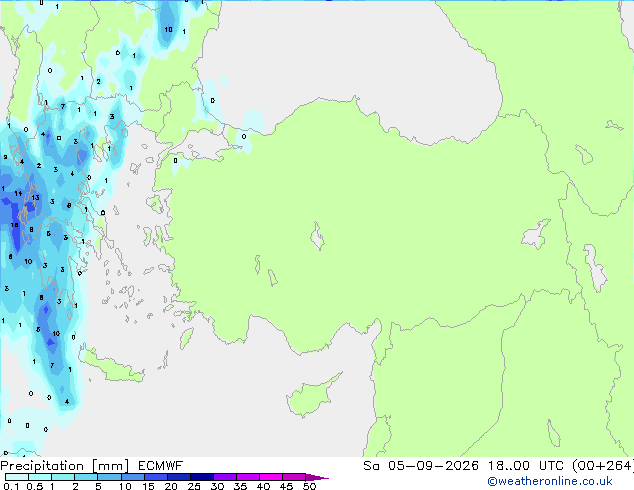Select the 5–10 mm legend color swatch

109,477
